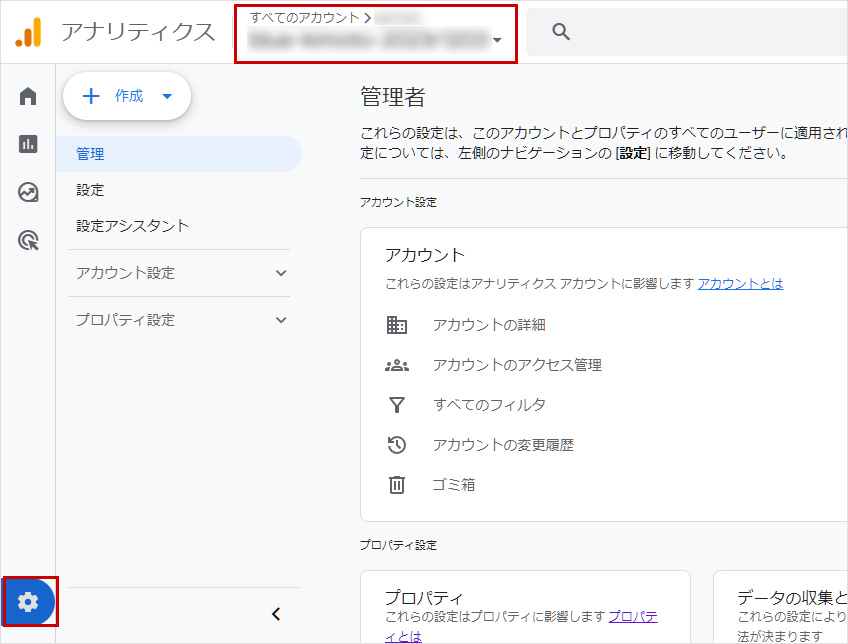Viewport: 848px width, 644px height.
Task: Click the Google Analytics logo
Action: [28, 32]
